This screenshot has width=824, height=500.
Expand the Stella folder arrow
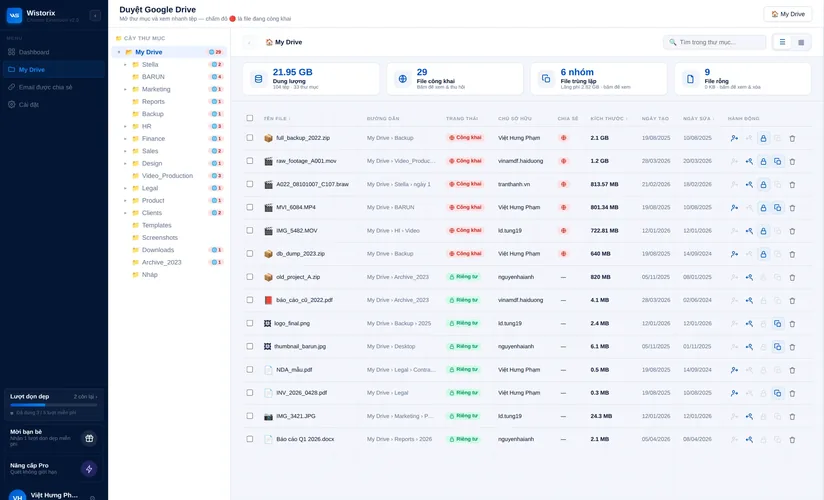[125, 65]
